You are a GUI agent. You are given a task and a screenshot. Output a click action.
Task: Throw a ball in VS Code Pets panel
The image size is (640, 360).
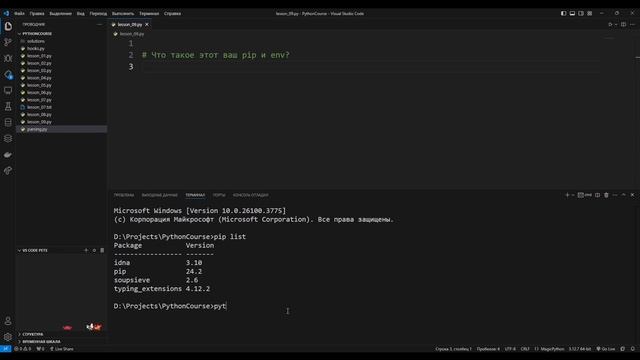94,250
